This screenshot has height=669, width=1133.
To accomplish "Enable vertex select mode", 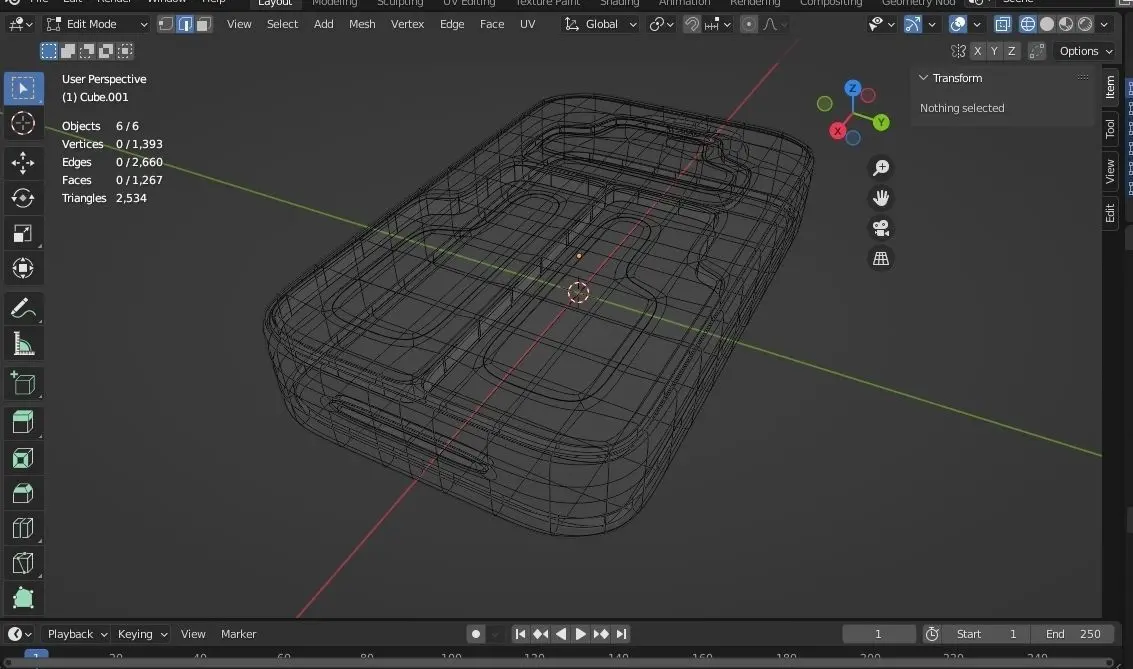I will click(x=166, y=25).
